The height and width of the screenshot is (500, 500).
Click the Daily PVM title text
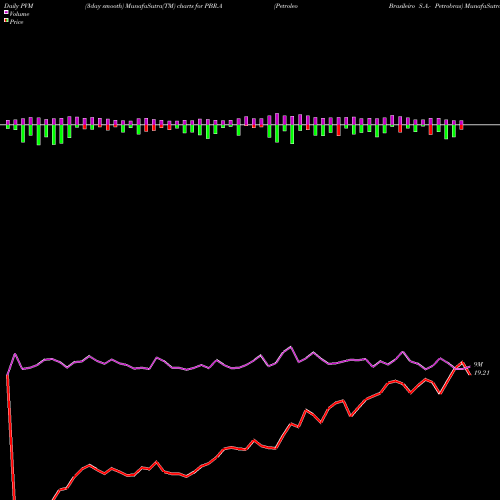tap(19, 6)
